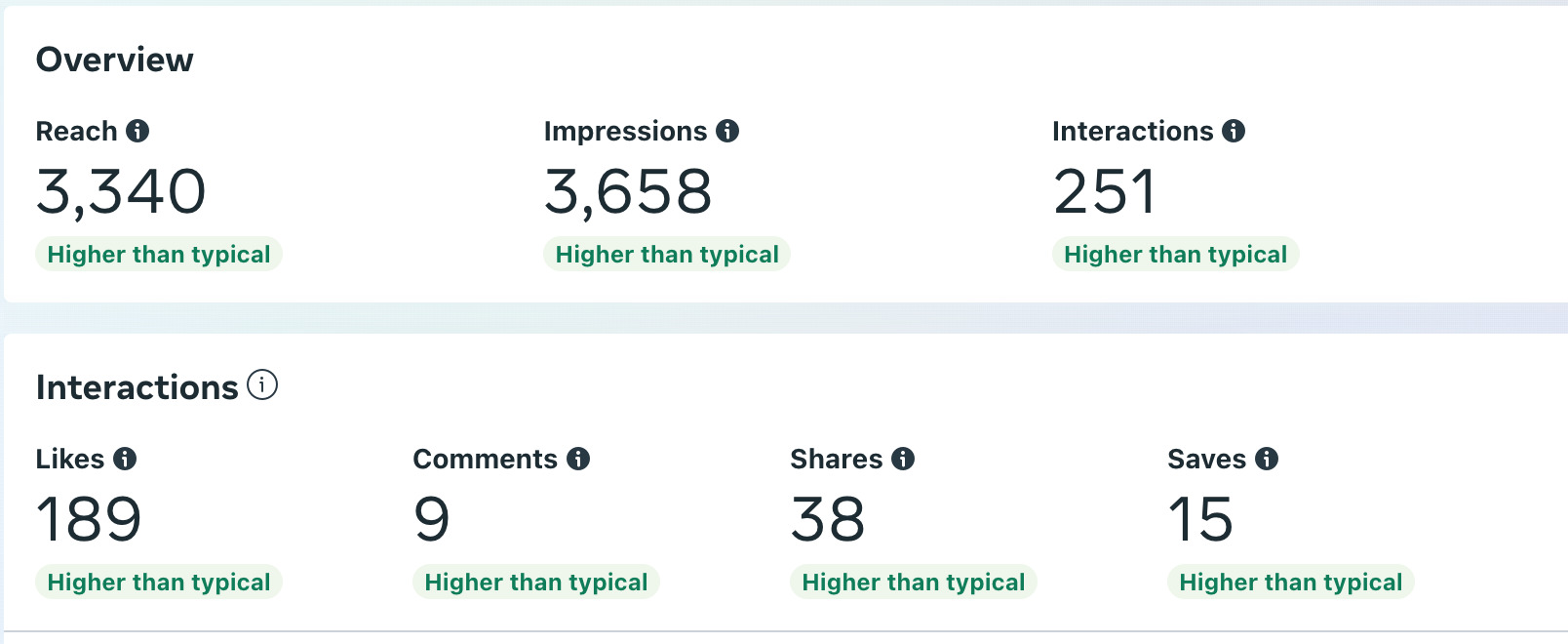This screenshot has height=644, width=1568.
Task: Open the Interactions overview info icon
Action: click(x=1232, y=131)
